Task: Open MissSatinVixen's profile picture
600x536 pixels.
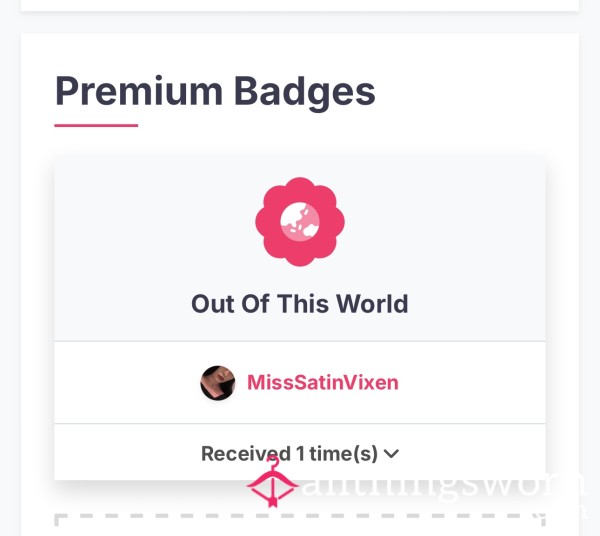Action: tap(218, 383)
